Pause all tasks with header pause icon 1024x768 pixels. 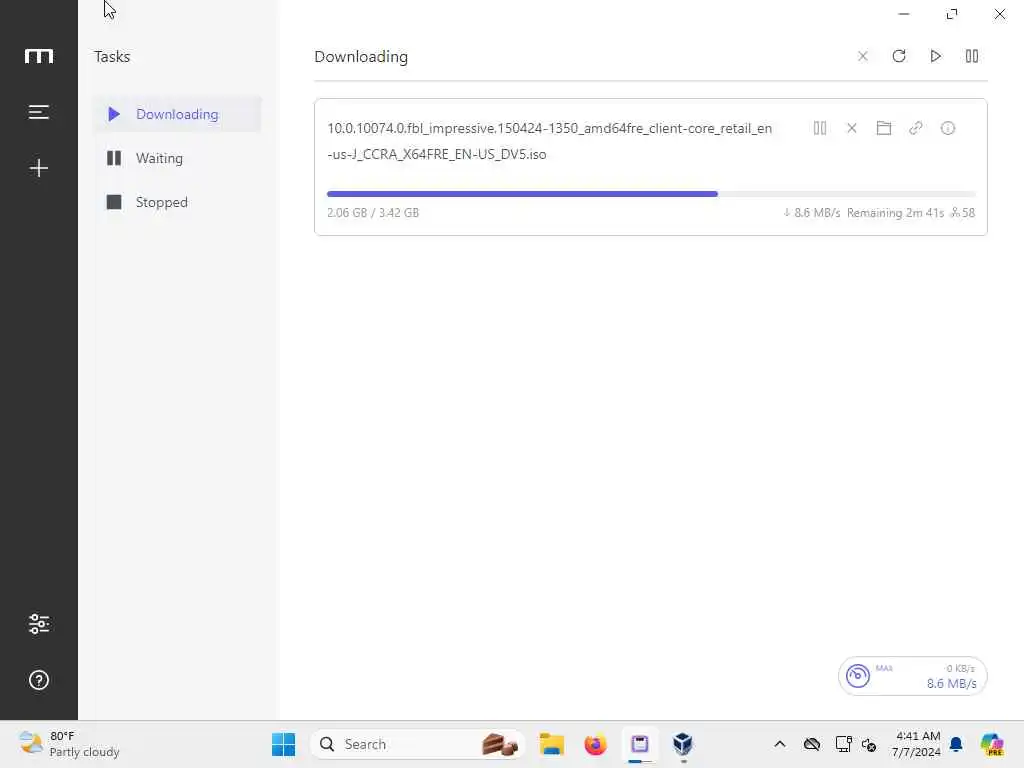[972, 56]
